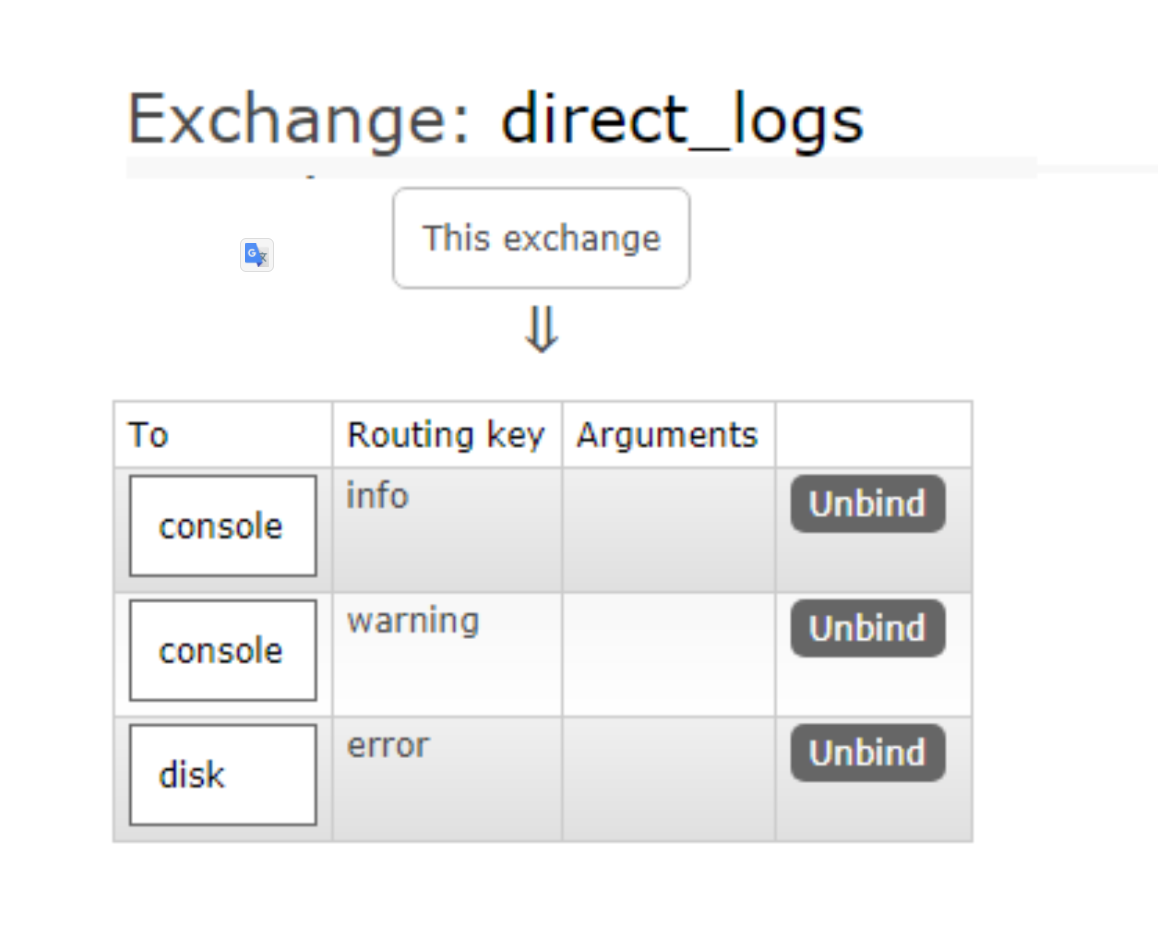Click the Arguments column header
This screenshot has width=1158, height=936.
(668, 434)
